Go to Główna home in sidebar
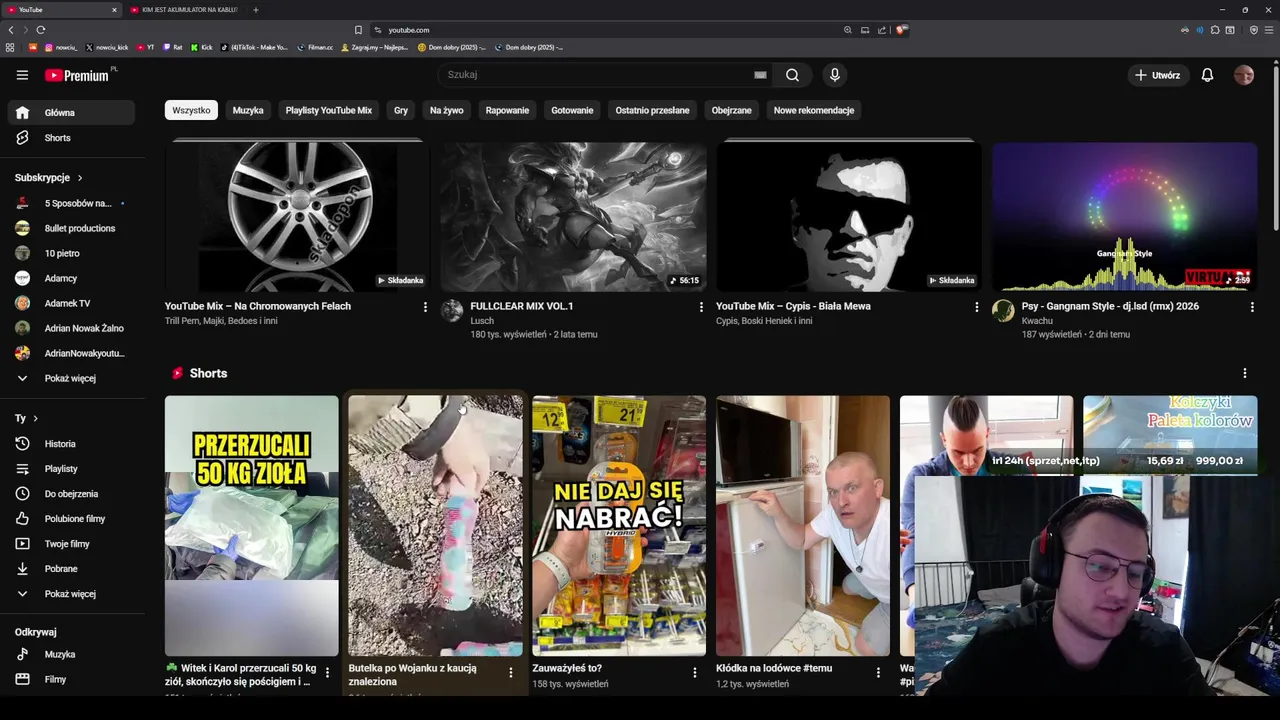Viewport: 1280px width, 720px height. pos(71,113)
